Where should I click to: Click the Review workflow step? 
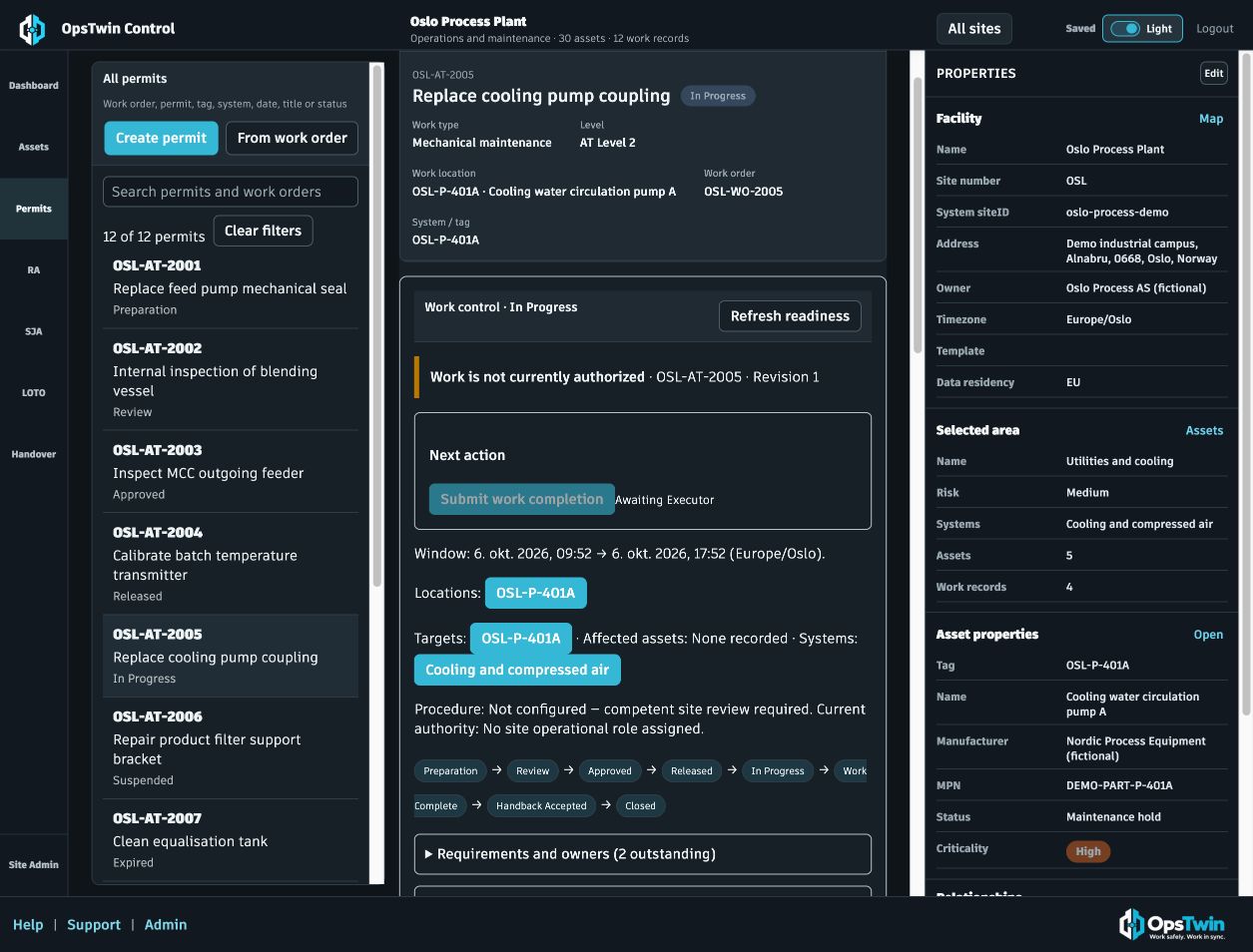point(532,770)
